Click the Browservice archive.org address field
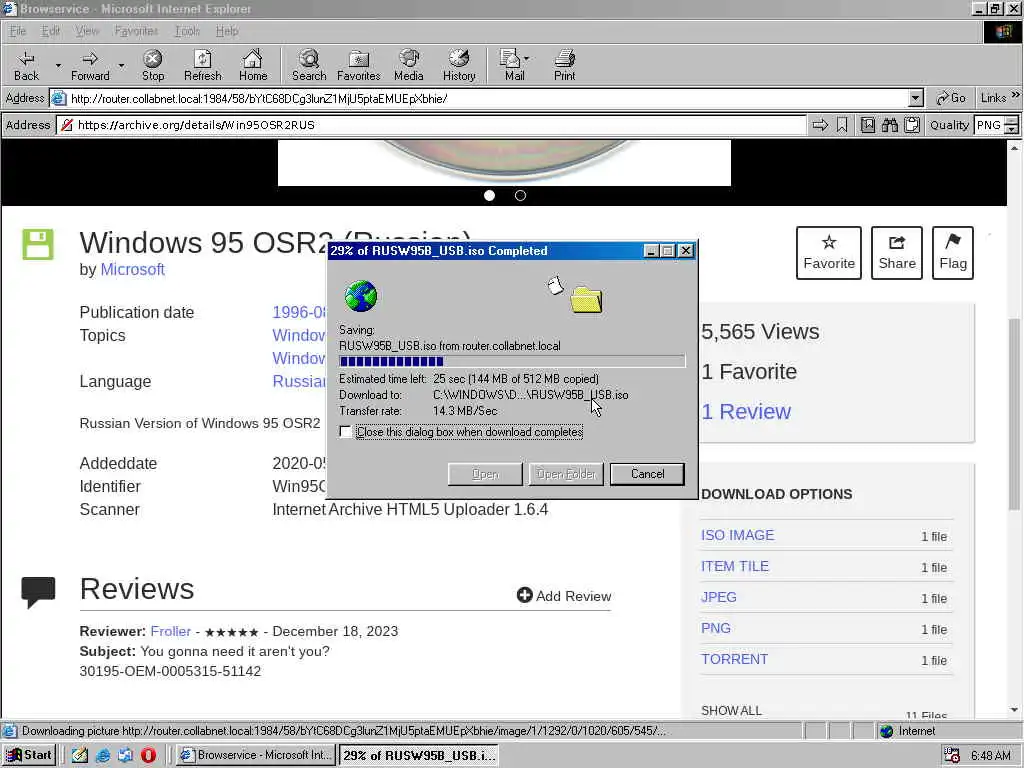This screenshot has height=768, width=1024. coord(432,125)
